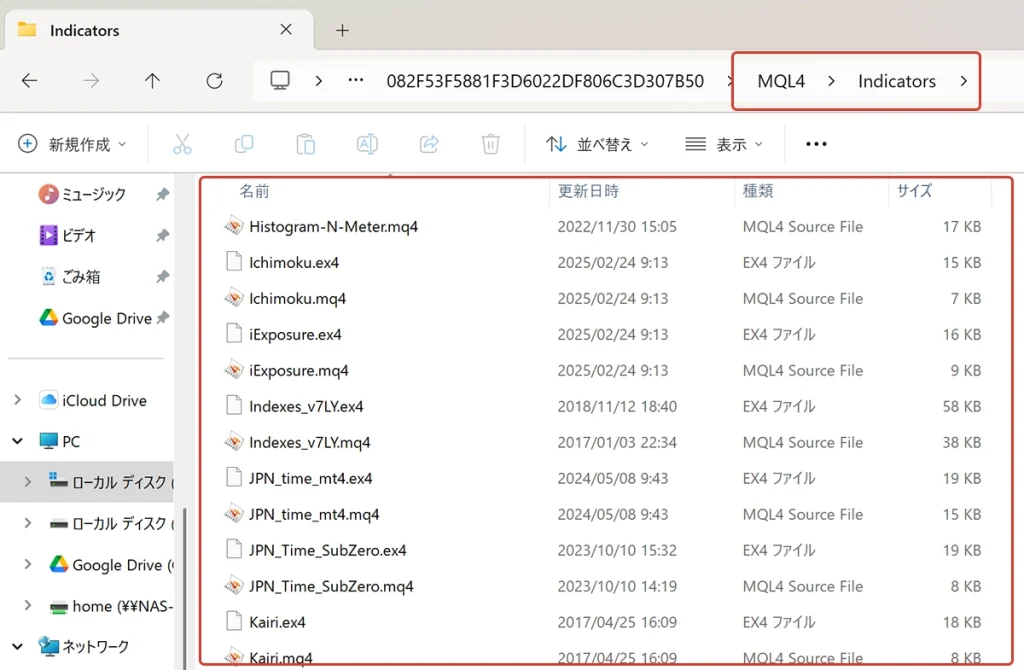Image resolution: width=1024 pixels, height=670 pixels.
Task: Click the Share icon in toolbar
Action: coord(429,144)
